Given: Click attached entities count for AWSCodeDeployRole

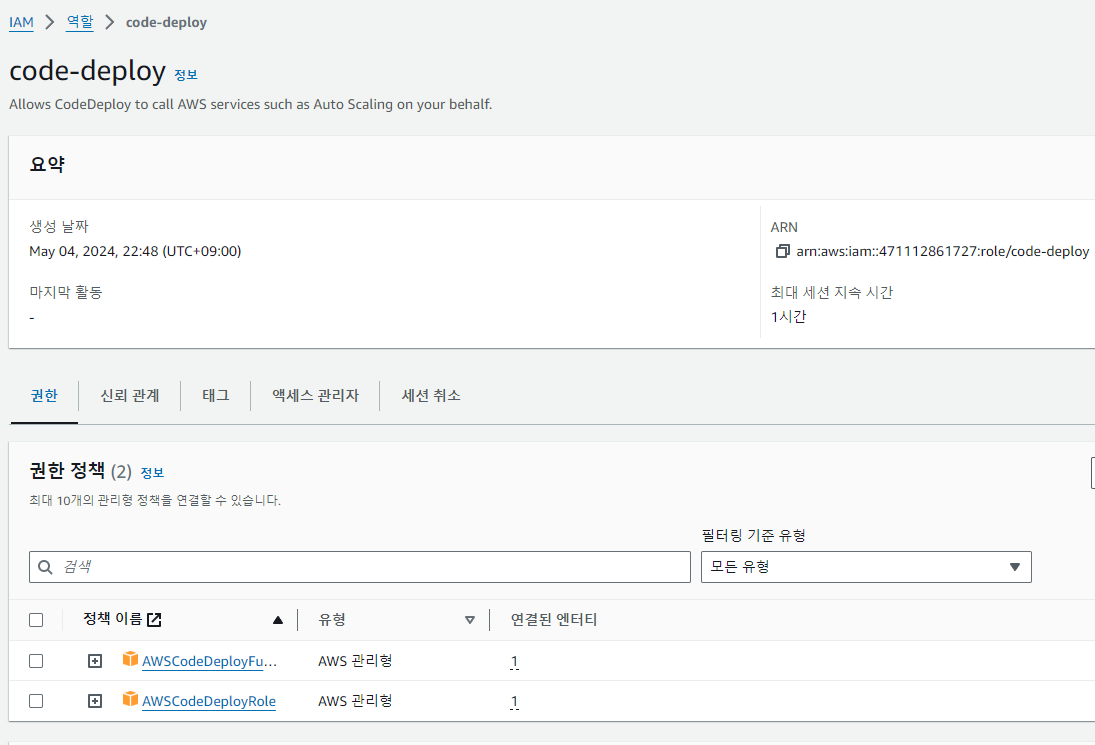Looking at the screenshot, I should click(x=515, y=702).
